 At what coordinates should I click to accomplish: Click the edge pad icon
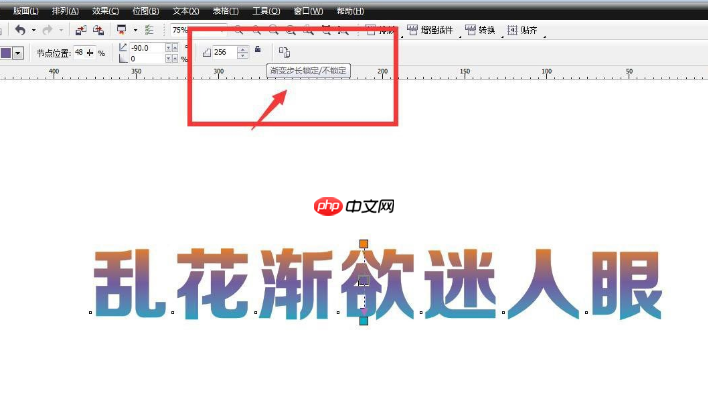tap(123, 58)
